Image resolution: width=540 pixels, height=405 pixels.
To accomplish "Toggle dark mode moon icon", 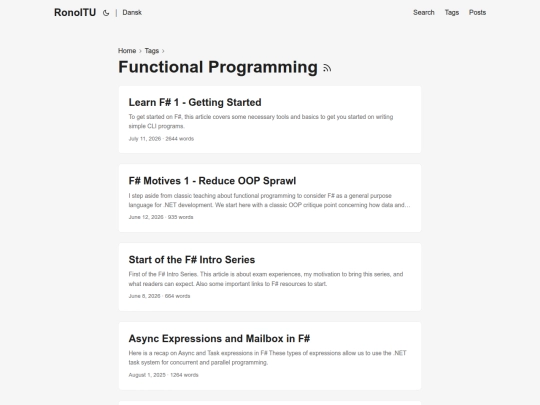I will tap(106, 13).
